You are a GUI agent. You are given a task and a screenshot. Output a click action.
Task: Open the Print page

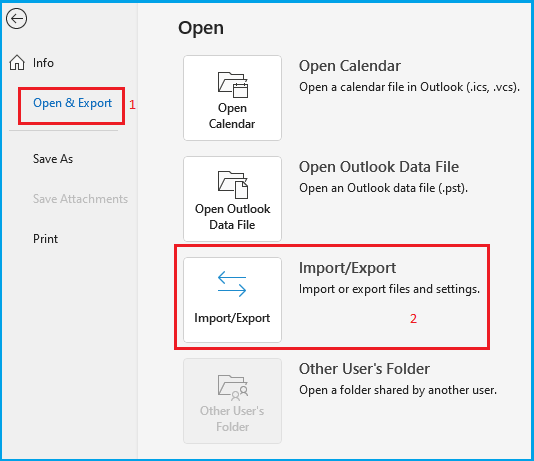click(45, 239)
